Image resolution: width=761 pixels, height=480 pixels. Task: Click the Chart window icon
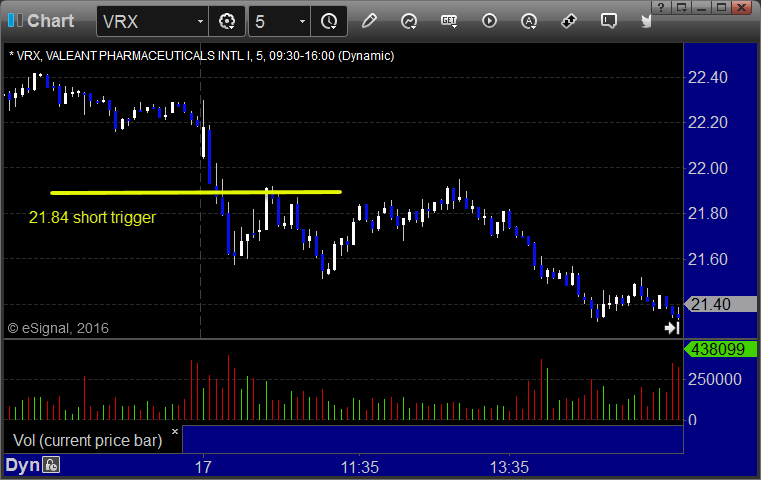pyautogui.click(x=16, y=21)
